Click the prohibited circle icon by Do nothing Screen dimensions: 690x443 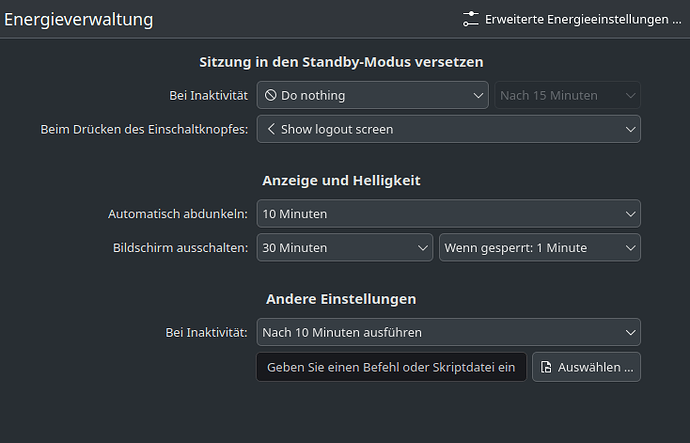click(271, 95)
